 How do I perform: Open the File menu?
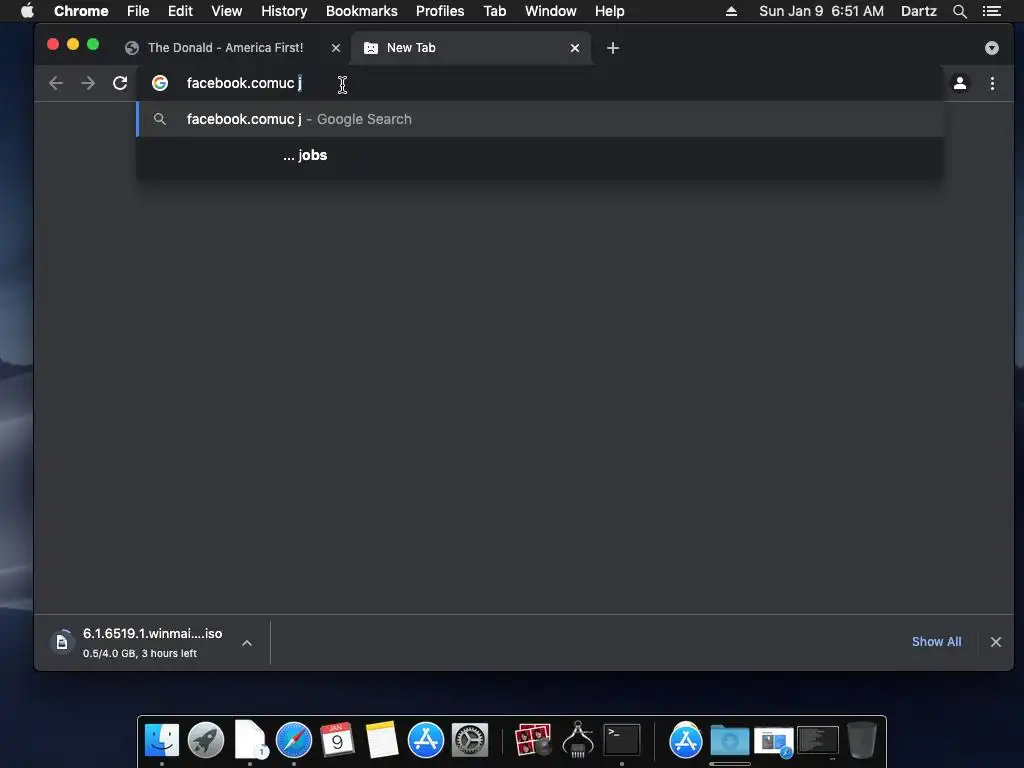coord(138,11)
